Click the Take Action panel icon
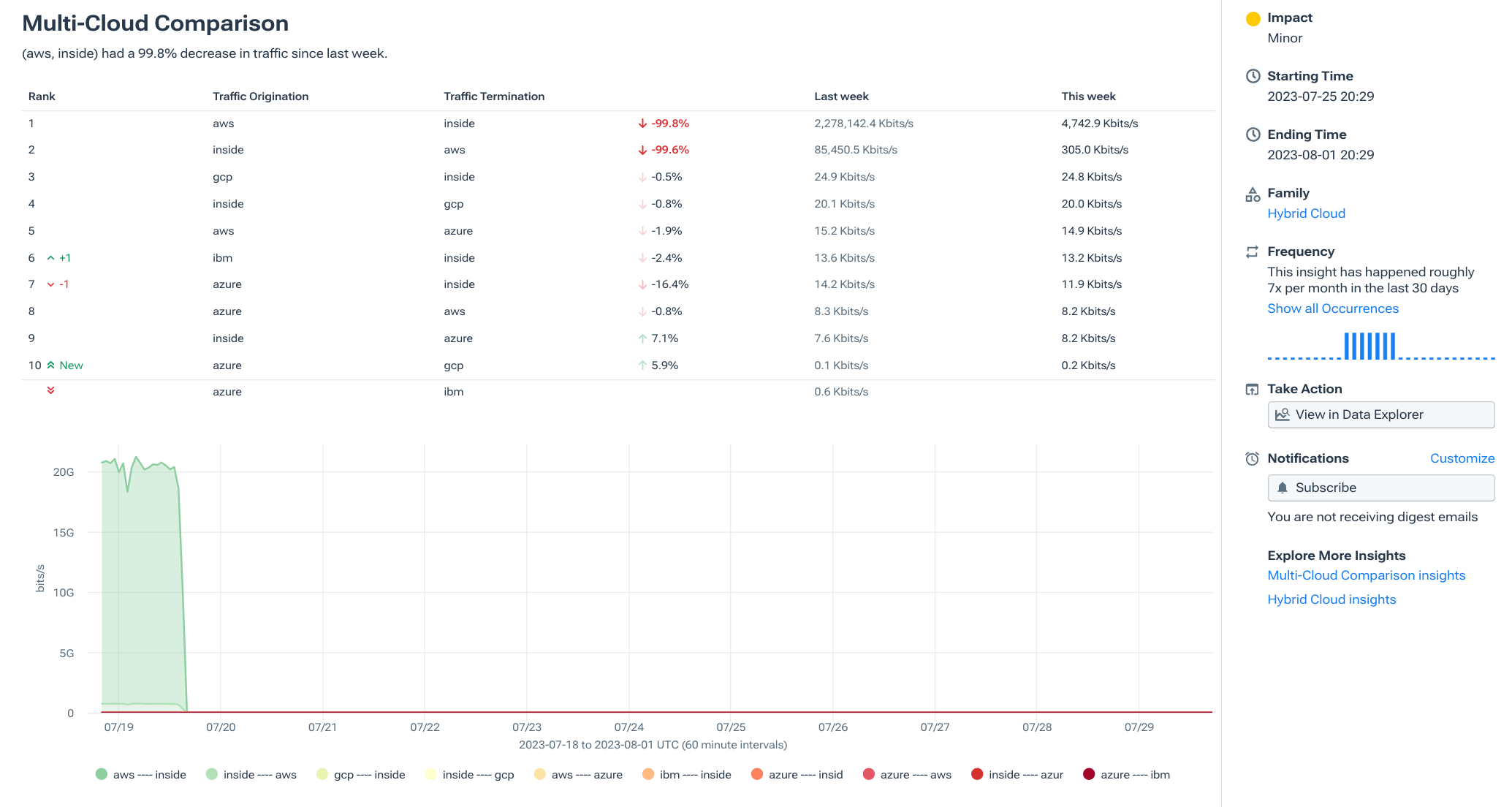Viewport: 1512px width, 807px height. tap(1253, 389)
